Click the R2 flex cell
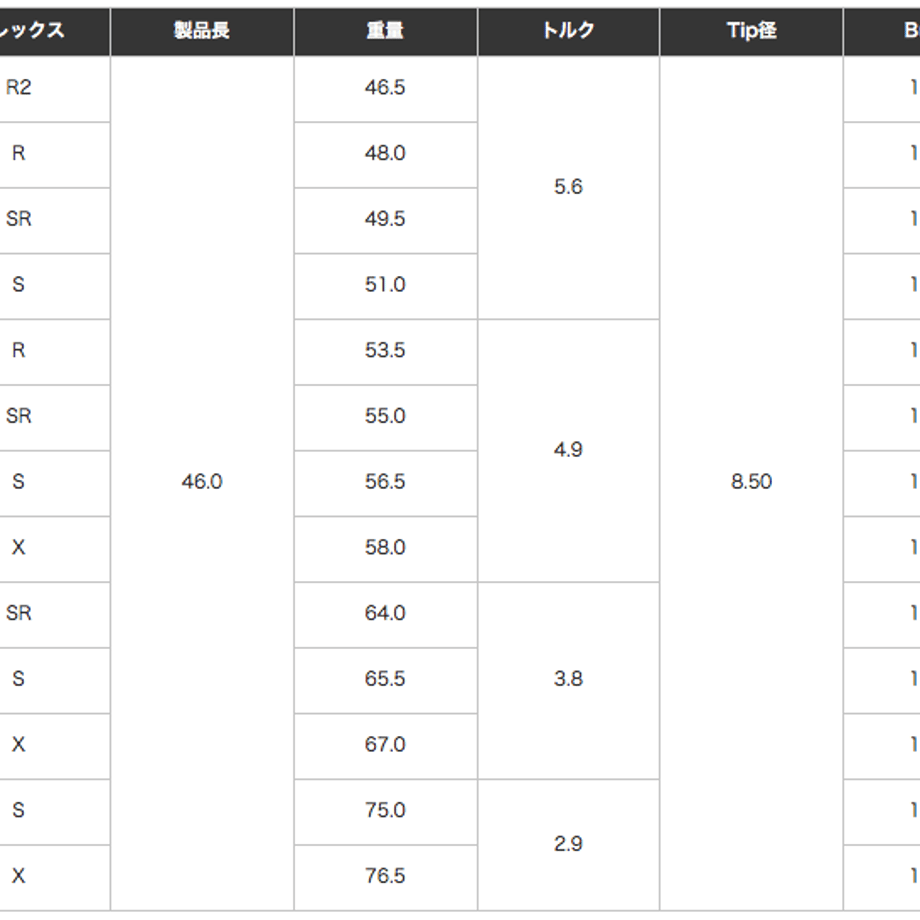 55,89
